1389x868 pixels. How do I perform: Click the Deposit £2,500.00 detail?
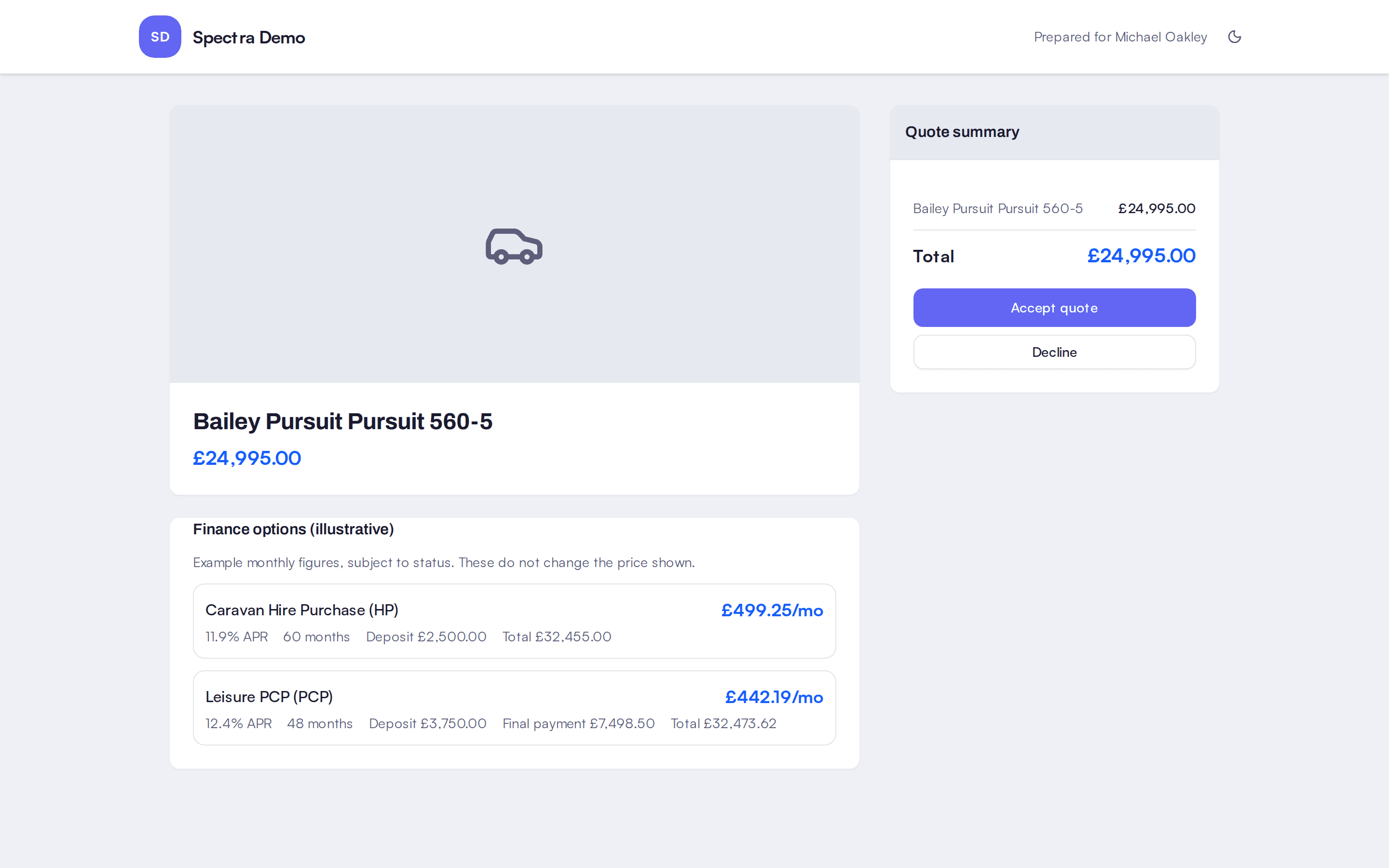click(x=426, y=637)
